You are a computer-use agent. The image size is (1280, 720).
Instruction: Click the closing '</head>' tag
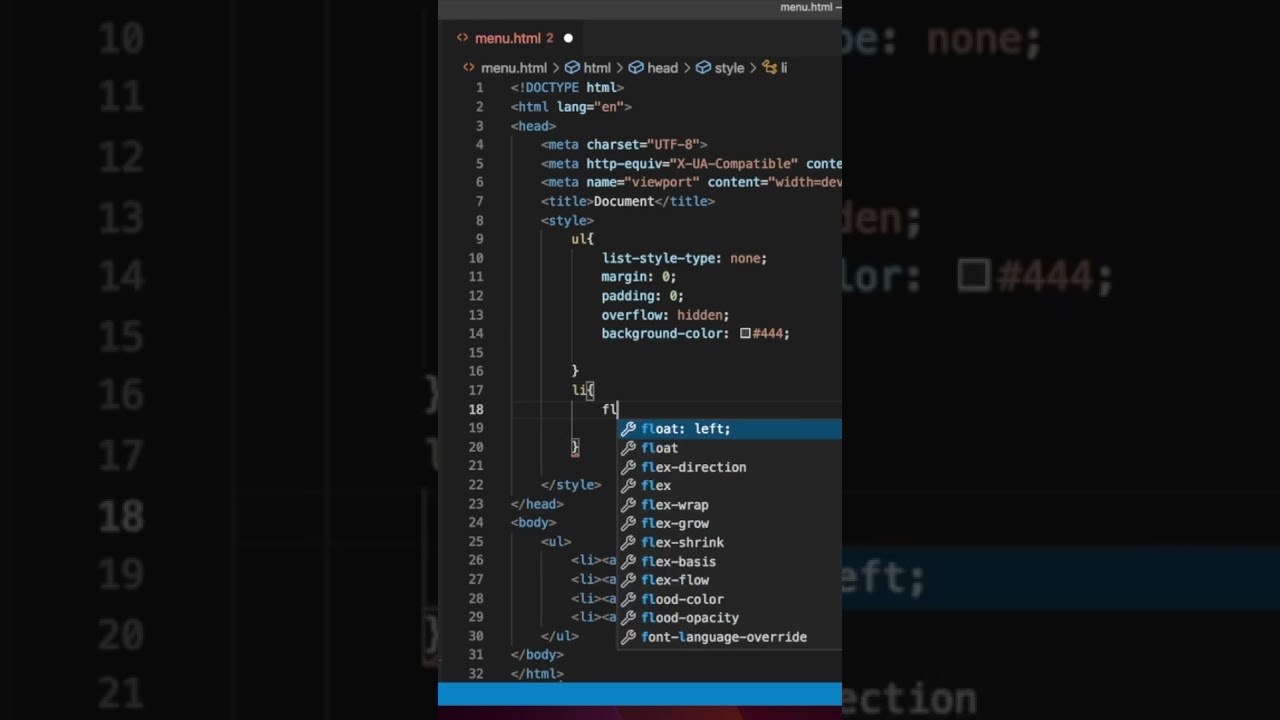[x=537, y=504]
